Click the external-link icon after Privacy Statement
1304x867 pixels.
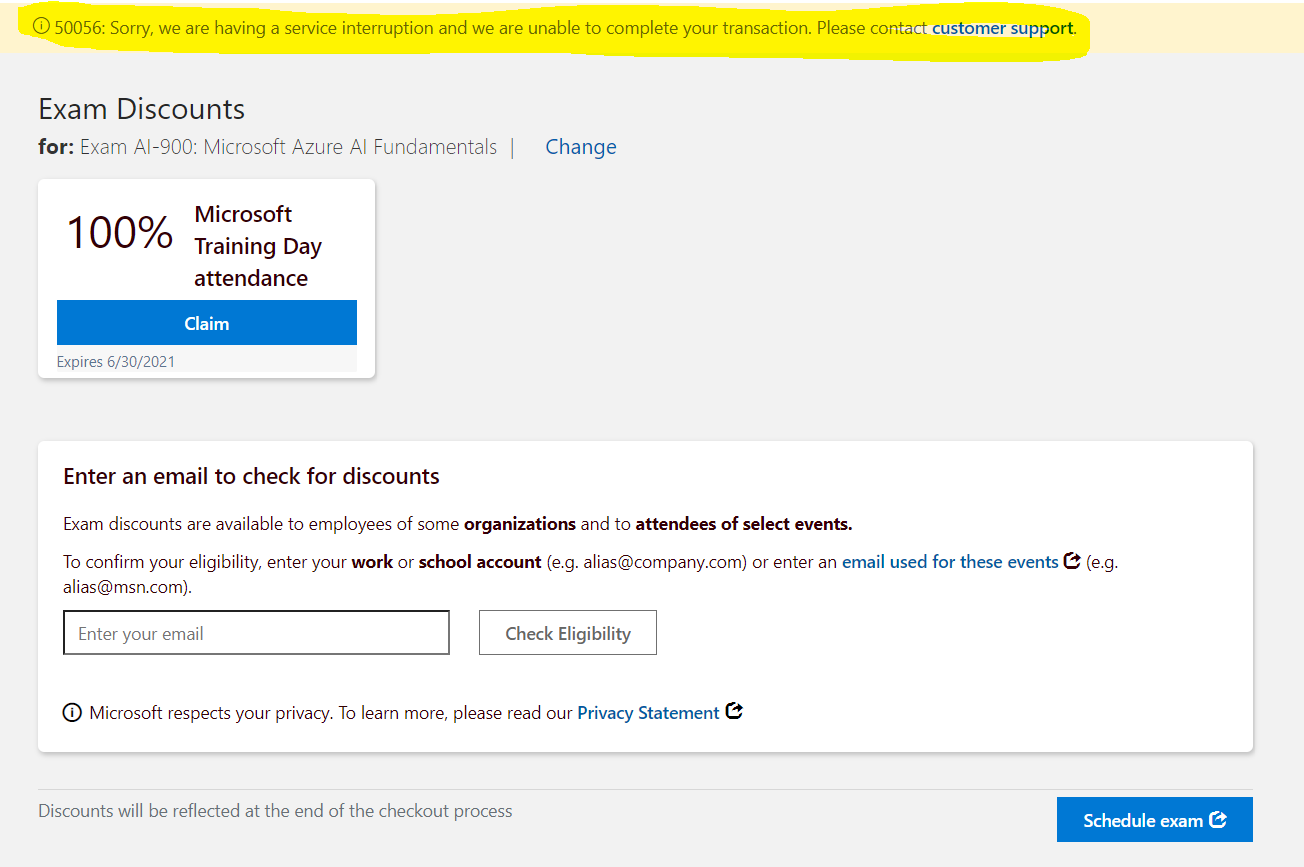pyautogui.click(x=734, y=712)
